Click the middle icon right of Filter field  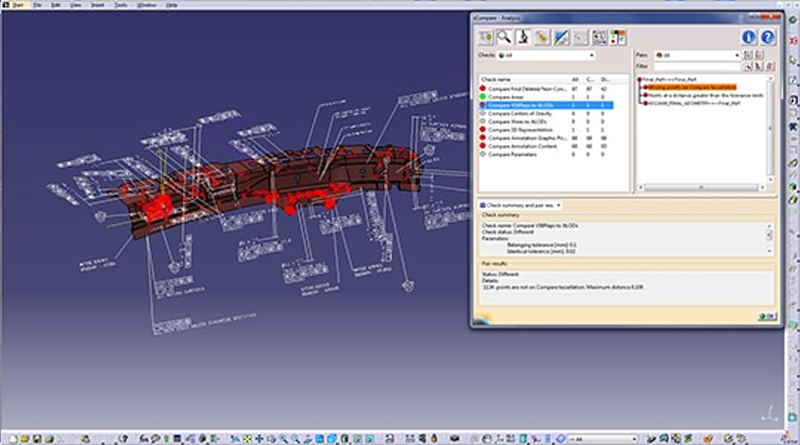(x=759, y=66)
